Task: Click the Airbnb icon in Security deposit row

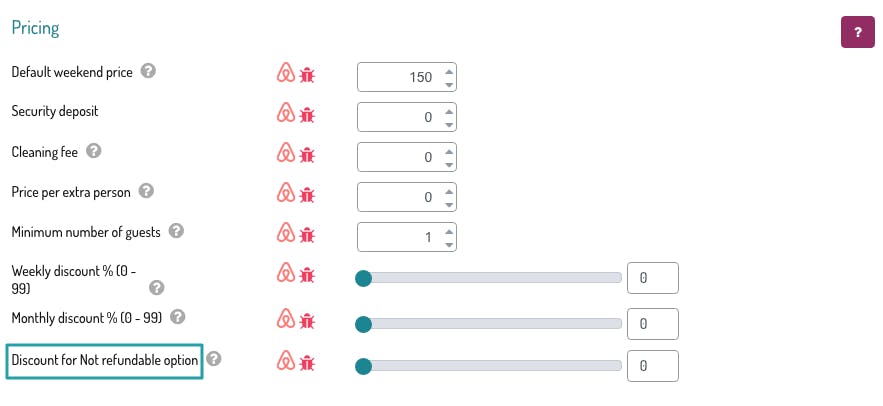Action: (x=286, y=113)
